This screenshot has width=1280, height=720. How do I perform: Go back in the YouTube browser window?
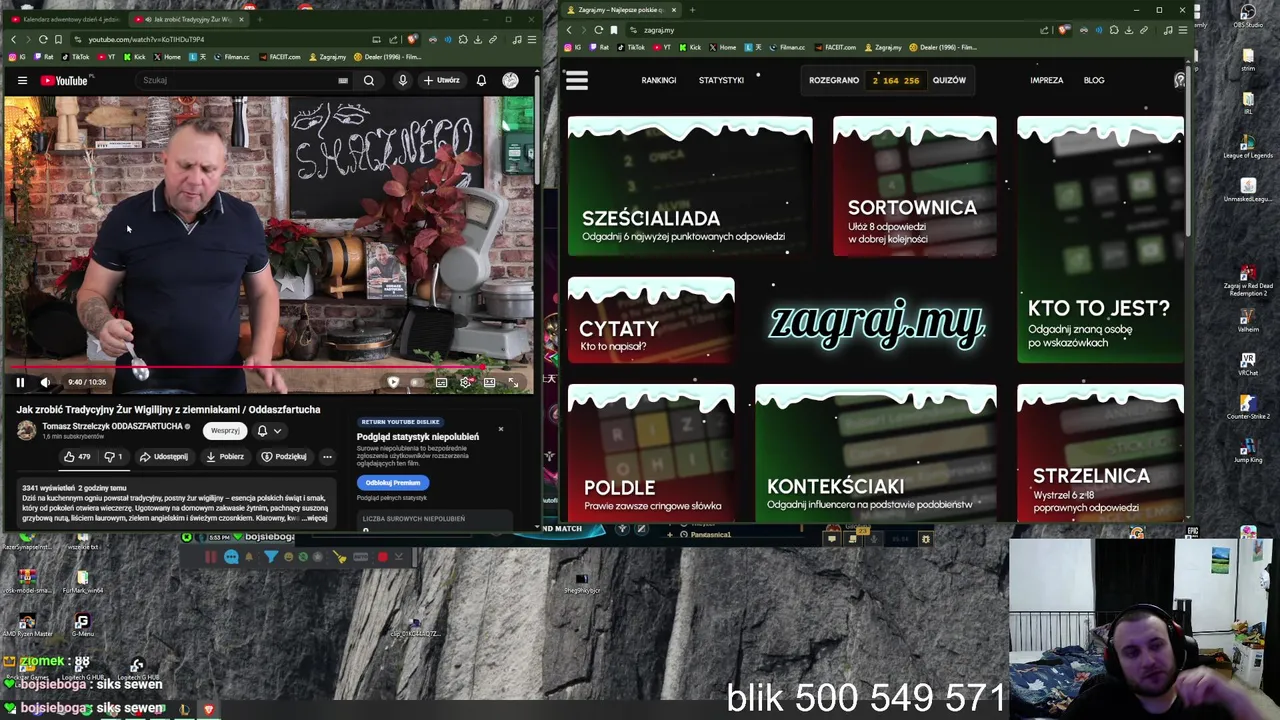pos(13,39)
